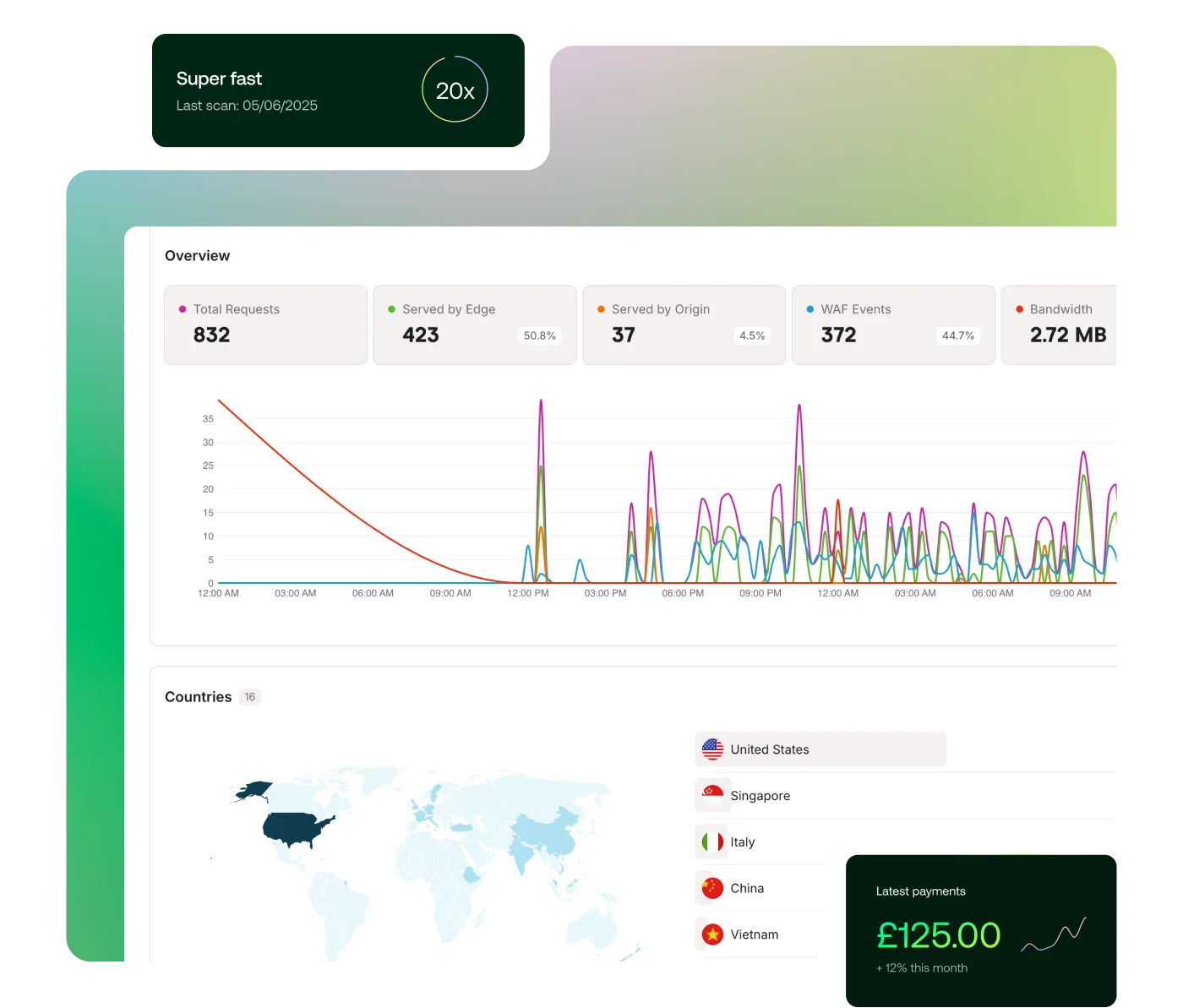Click the Italy flag icon
This screenshot has height=1008, width=1183.
713,842
